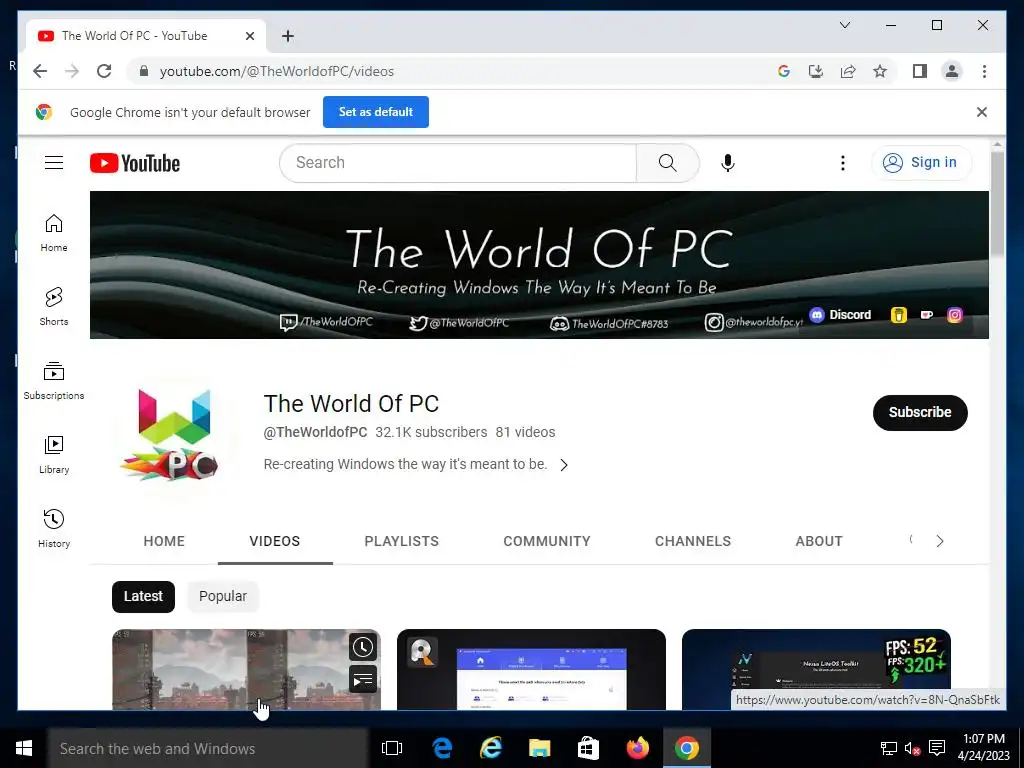Screen dimensions: 1024x768
Task: Open Chrome profile avatar menu
Action: (952, 71)
